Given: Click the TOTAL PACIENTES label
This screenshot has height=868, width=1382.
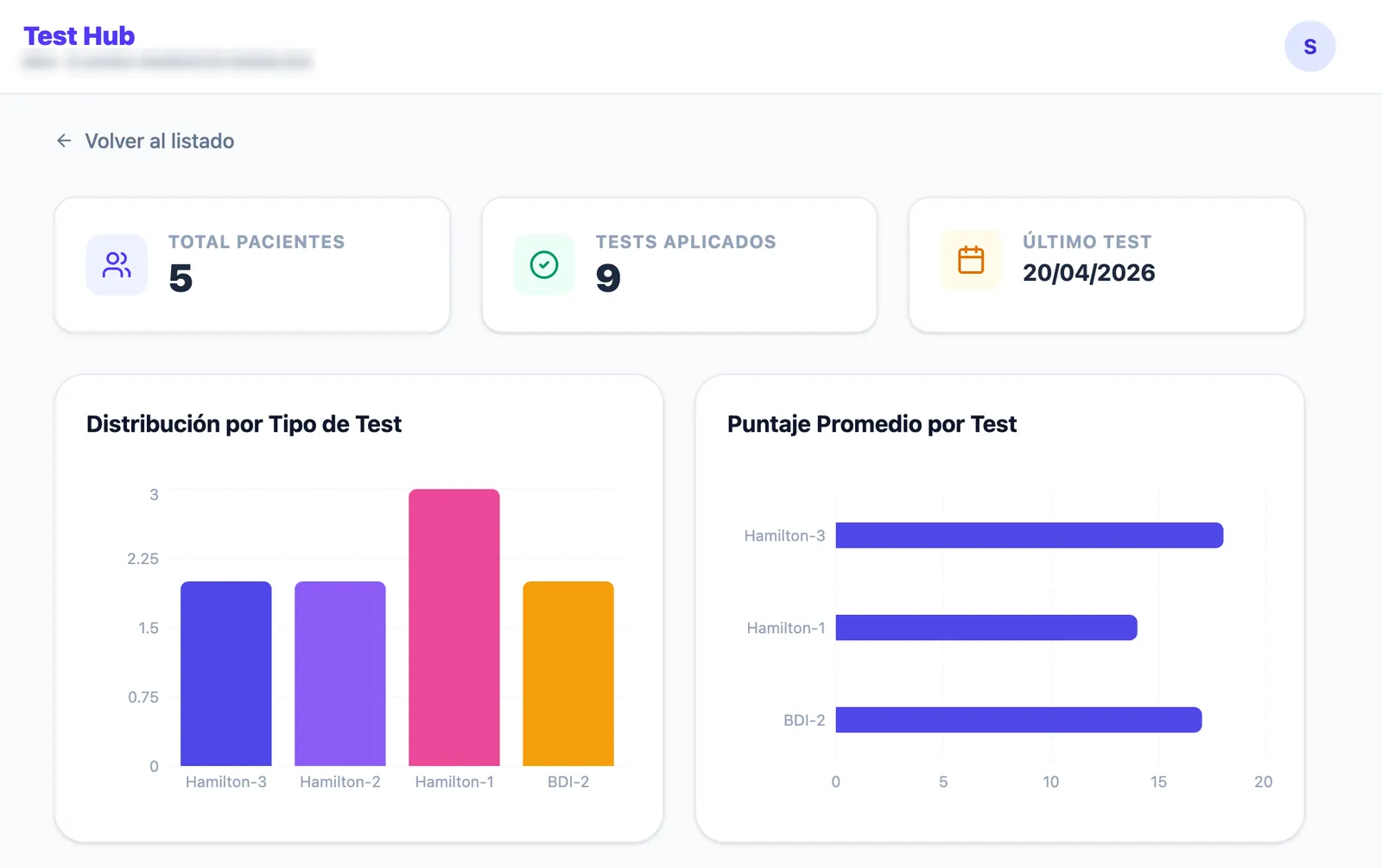Looking at the screenshot, I should (257, 242).
